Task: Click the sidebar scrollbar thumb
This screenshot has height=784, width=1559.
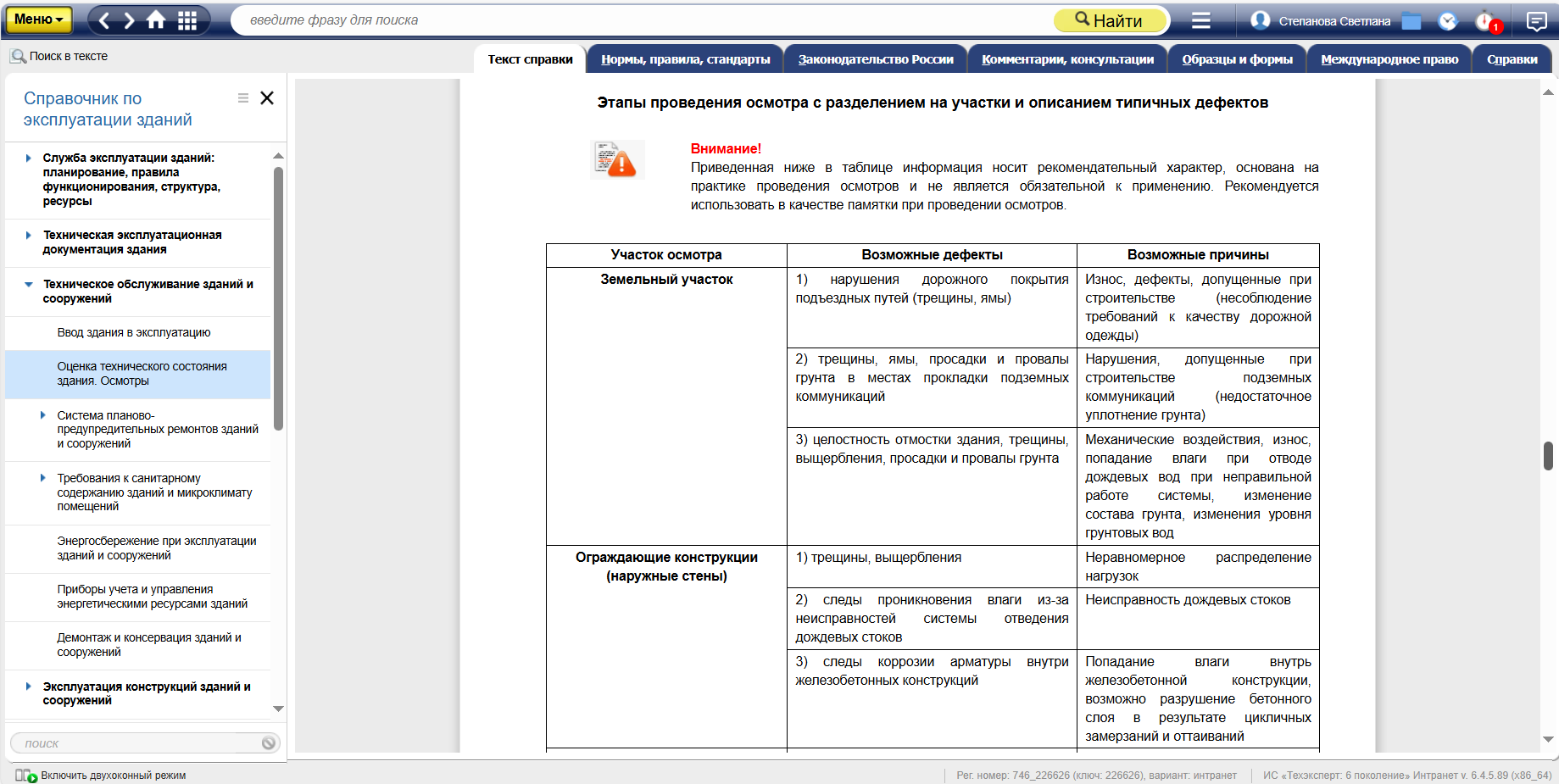Action: (278, 298)
